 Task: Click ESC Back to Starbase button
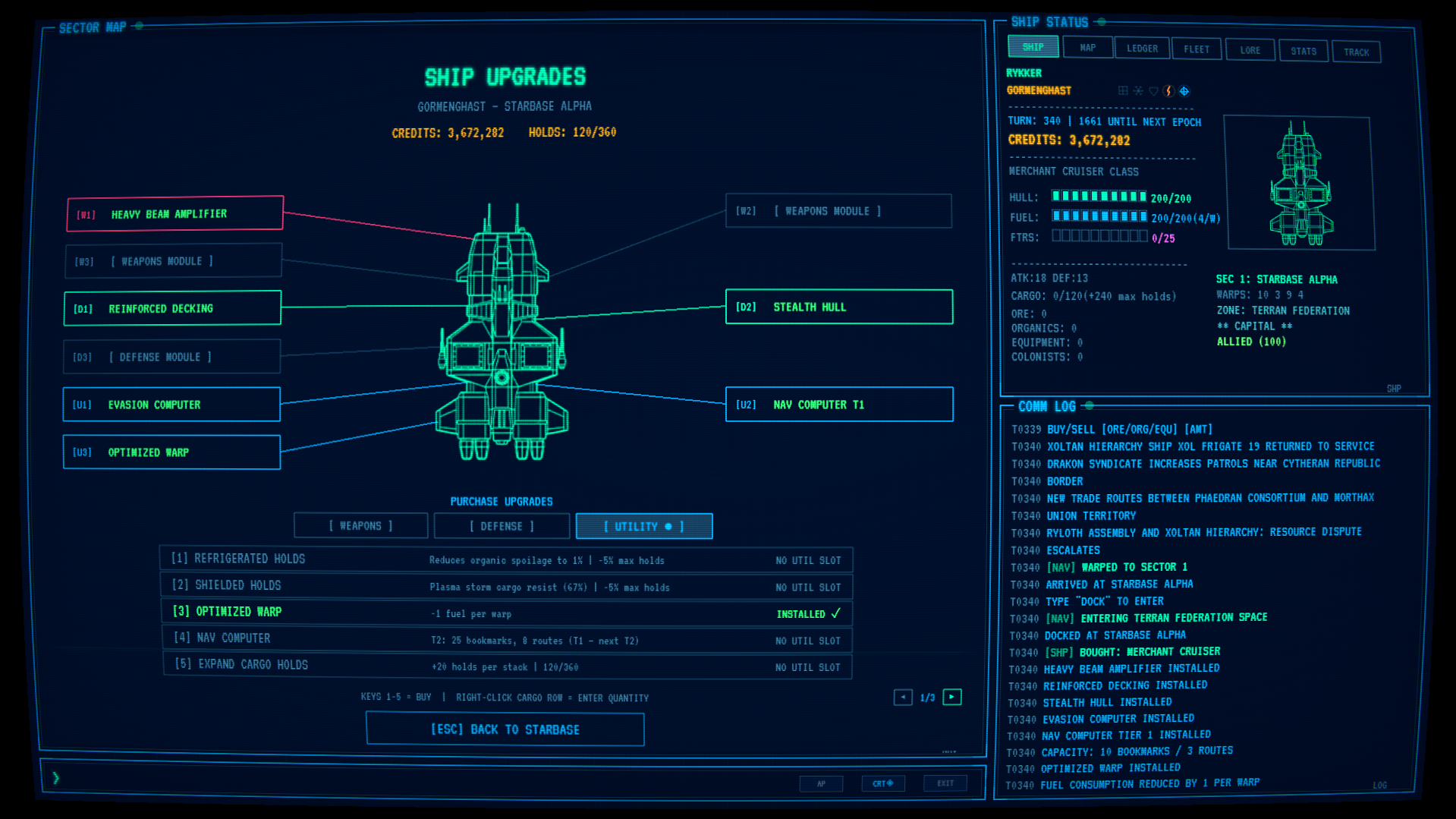(x=505, y=729)
